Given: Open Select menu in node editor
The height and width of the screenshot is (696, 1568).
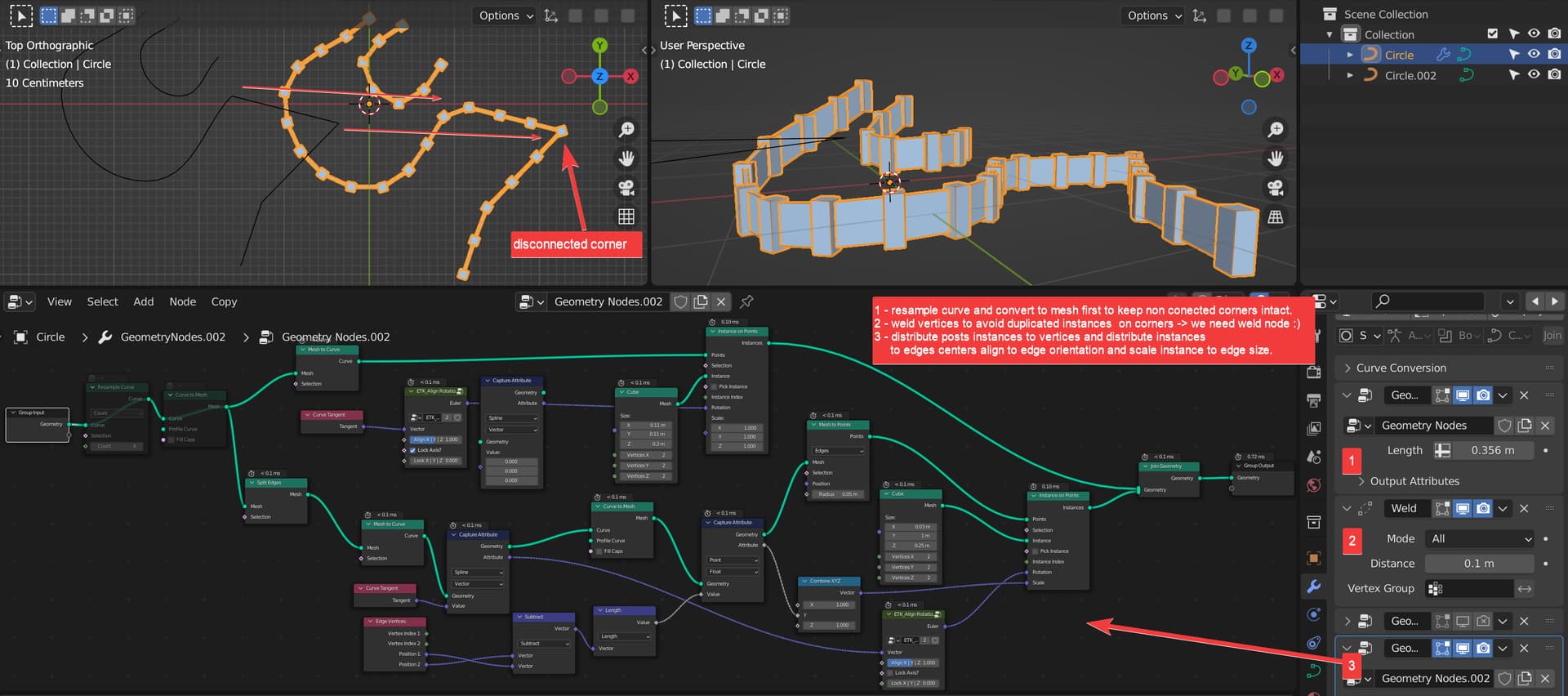Looking at the screenshot, I should tap(103, 301).
